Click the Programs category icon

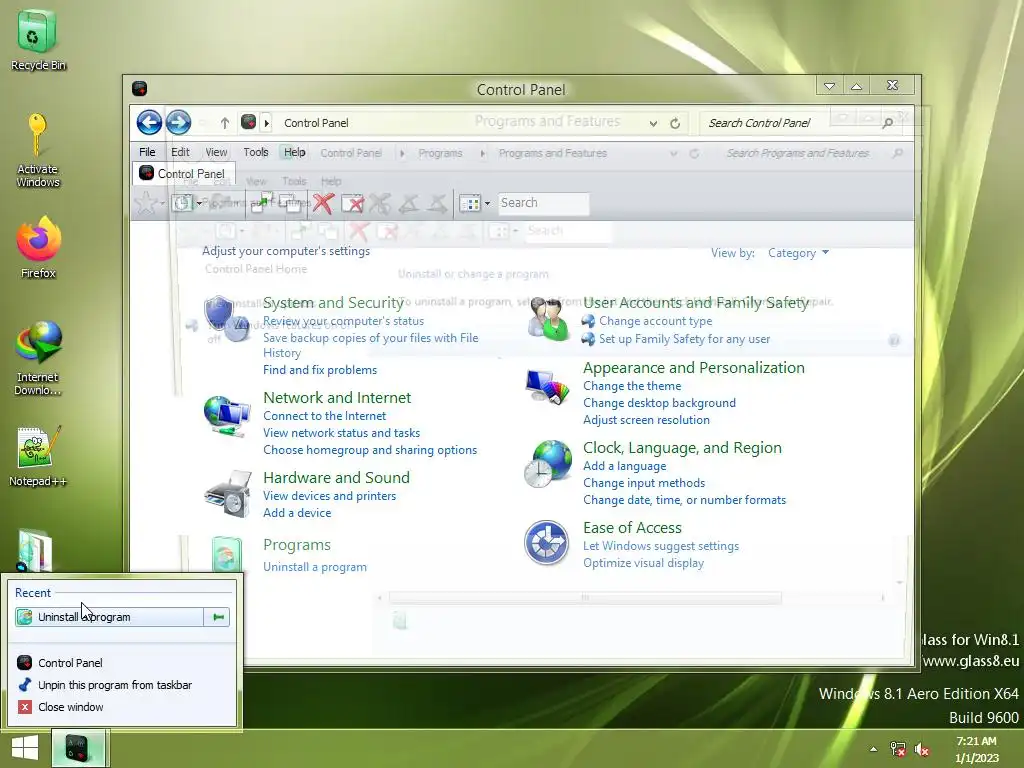click(x=227, y=554)
